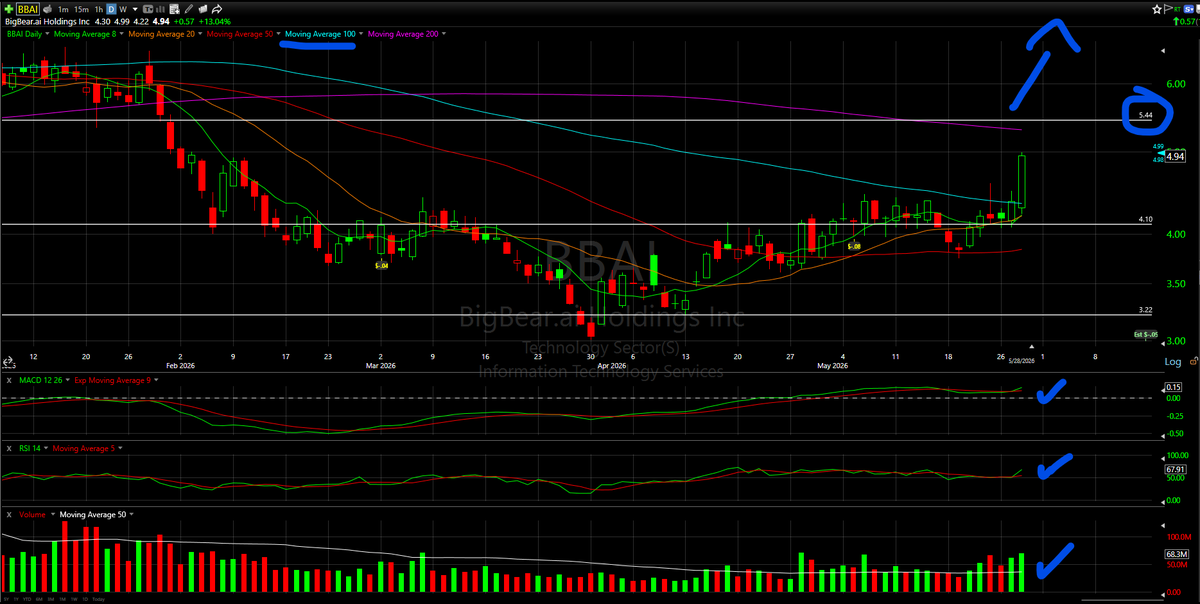Image resolution: width=1200 pixels, height=604 pixels.
Task: Click the blue S dropdown icon
Action: point(1189,9)
